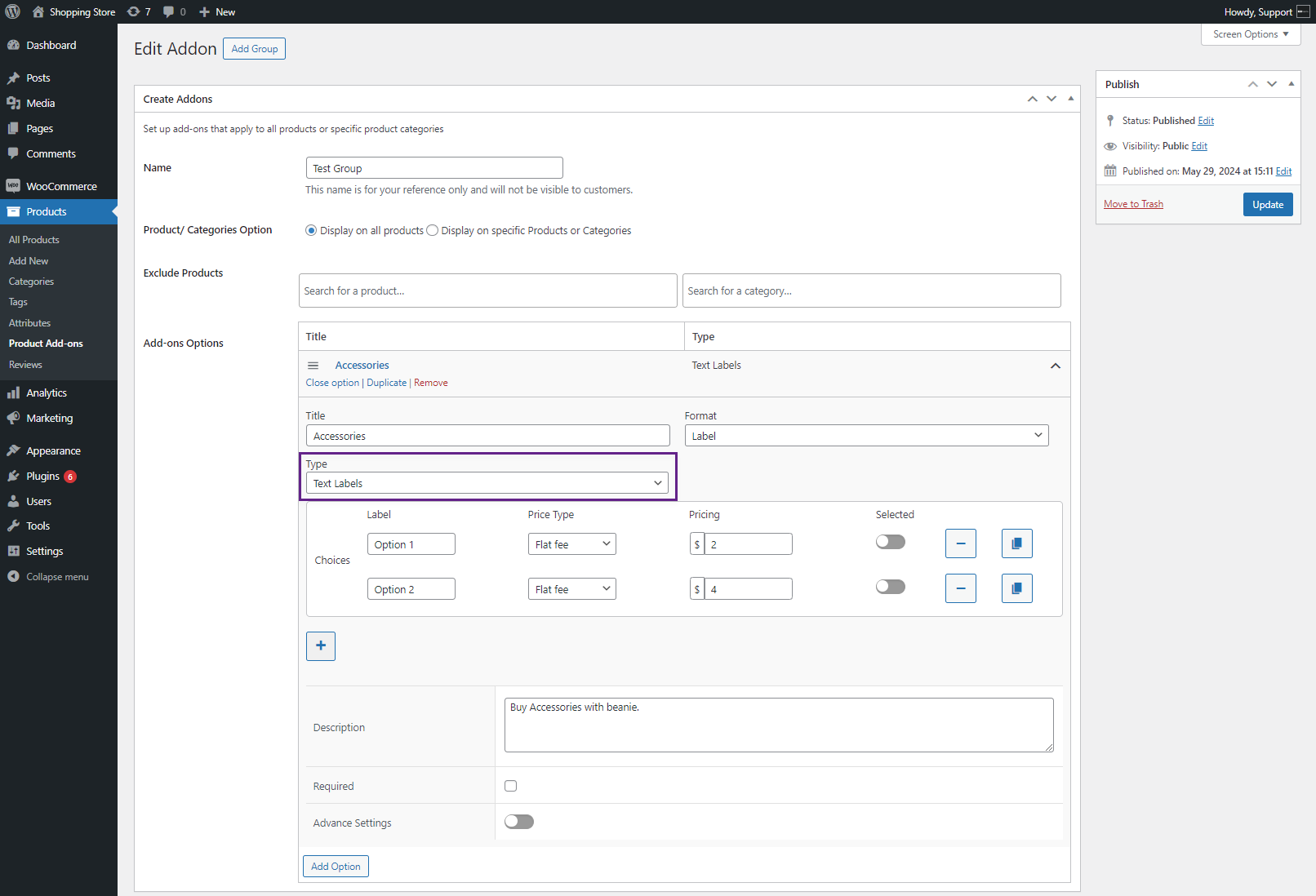The width and height of the screenshot is (1316, 896).
Task: Click the Duplicate option link
Action: pyautogui.click(x=386, y=383)
